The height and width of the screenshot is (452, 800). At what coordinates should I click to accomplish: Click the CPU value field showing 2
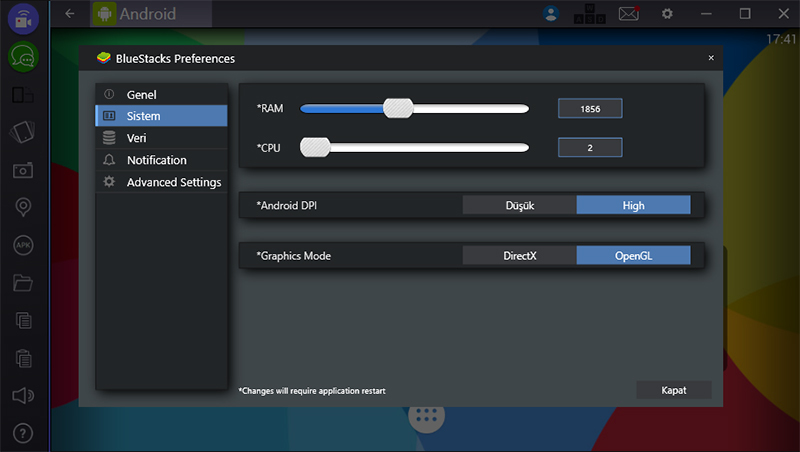(590, 147)
